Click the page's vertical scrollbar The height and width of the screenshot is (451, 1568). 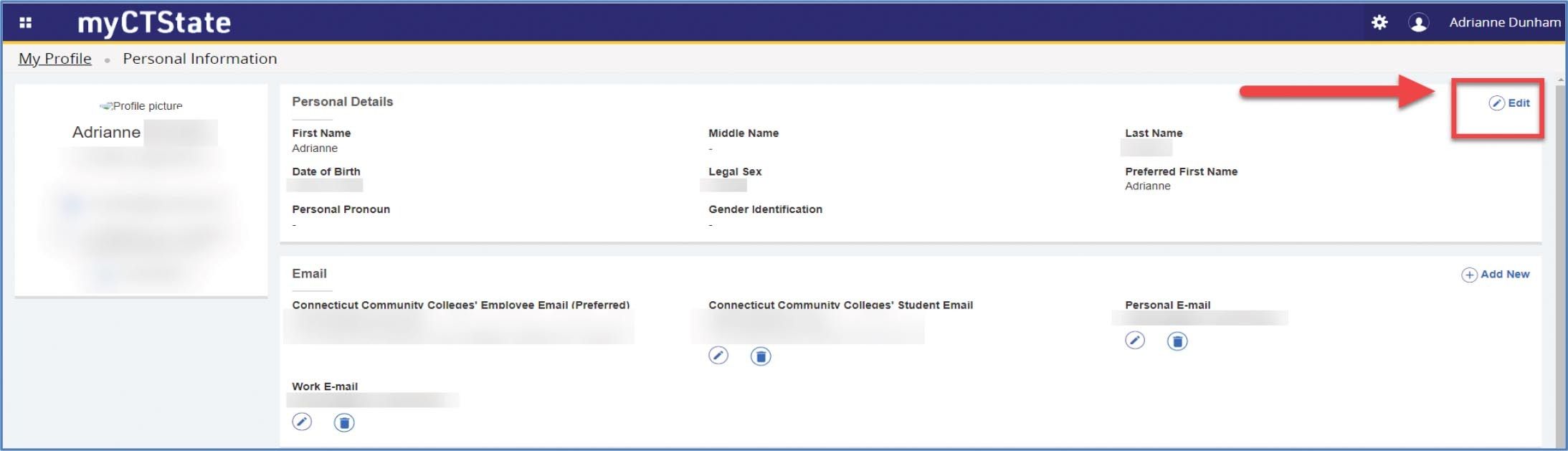pyautogui.click(x=1560, y=258)
